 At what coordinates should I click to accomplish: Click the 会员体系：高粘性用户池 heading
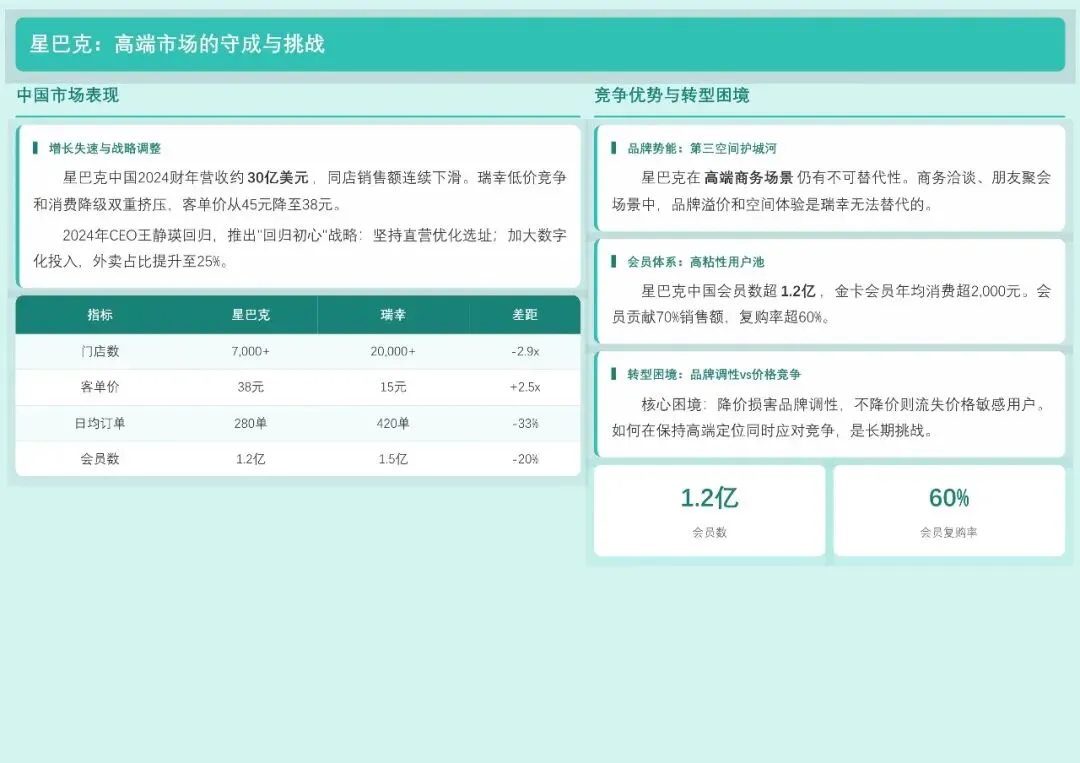[x=696, y=262]
